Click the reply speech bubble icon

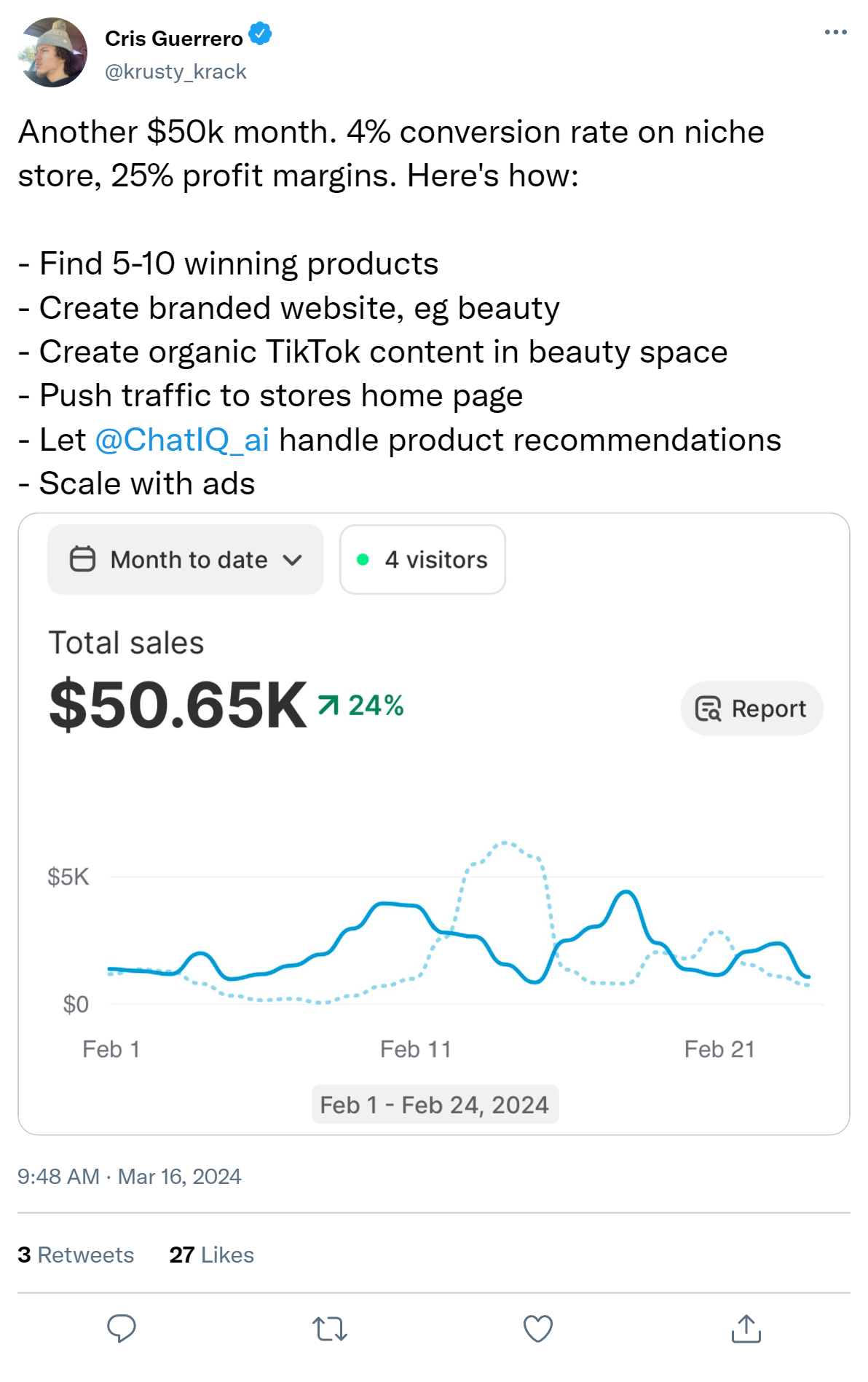(x=122, y=1328)
